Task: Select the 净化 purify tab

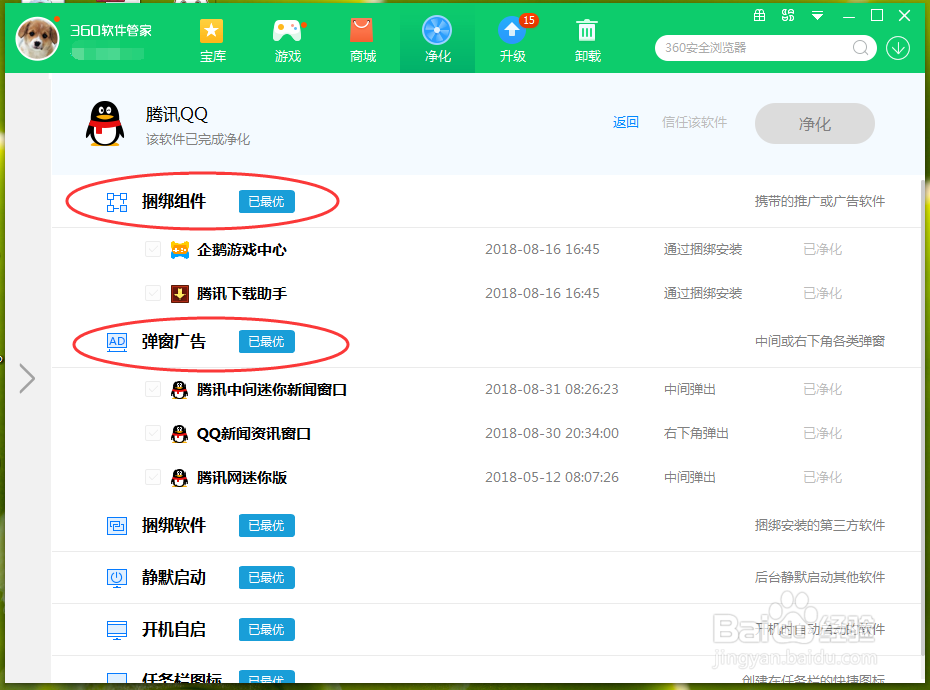Action: coord(437,39)
